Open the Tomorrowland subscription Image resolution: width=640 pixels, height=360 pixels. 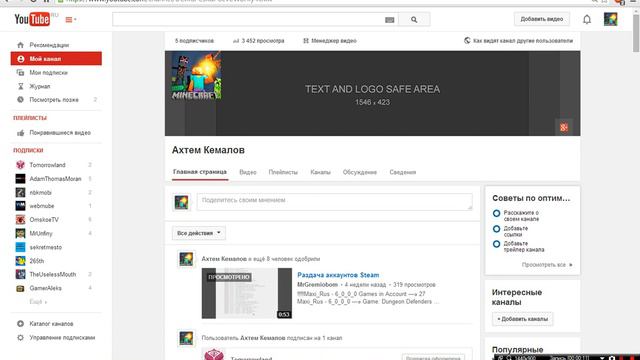point(47,165)
